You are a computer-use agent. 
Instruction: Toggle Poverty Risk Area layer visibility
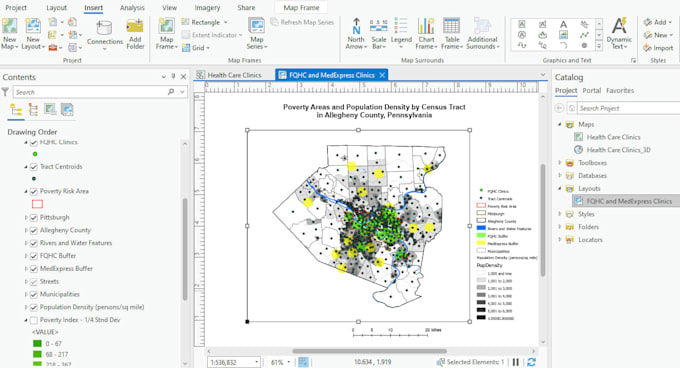(34, 191)
